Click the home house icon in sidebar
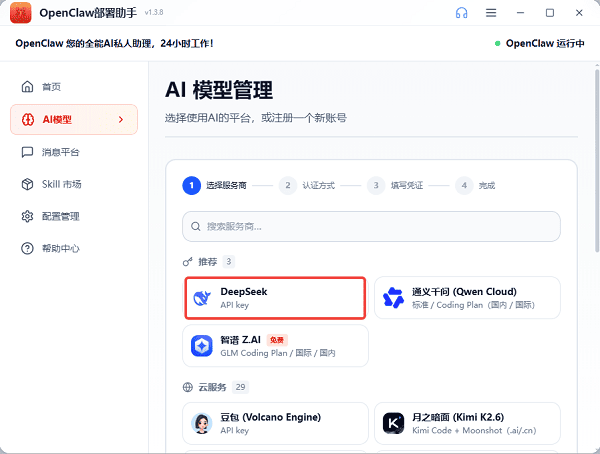Image resolution: width=600 pixels, height=454 pixels. (x=27, y=87)
